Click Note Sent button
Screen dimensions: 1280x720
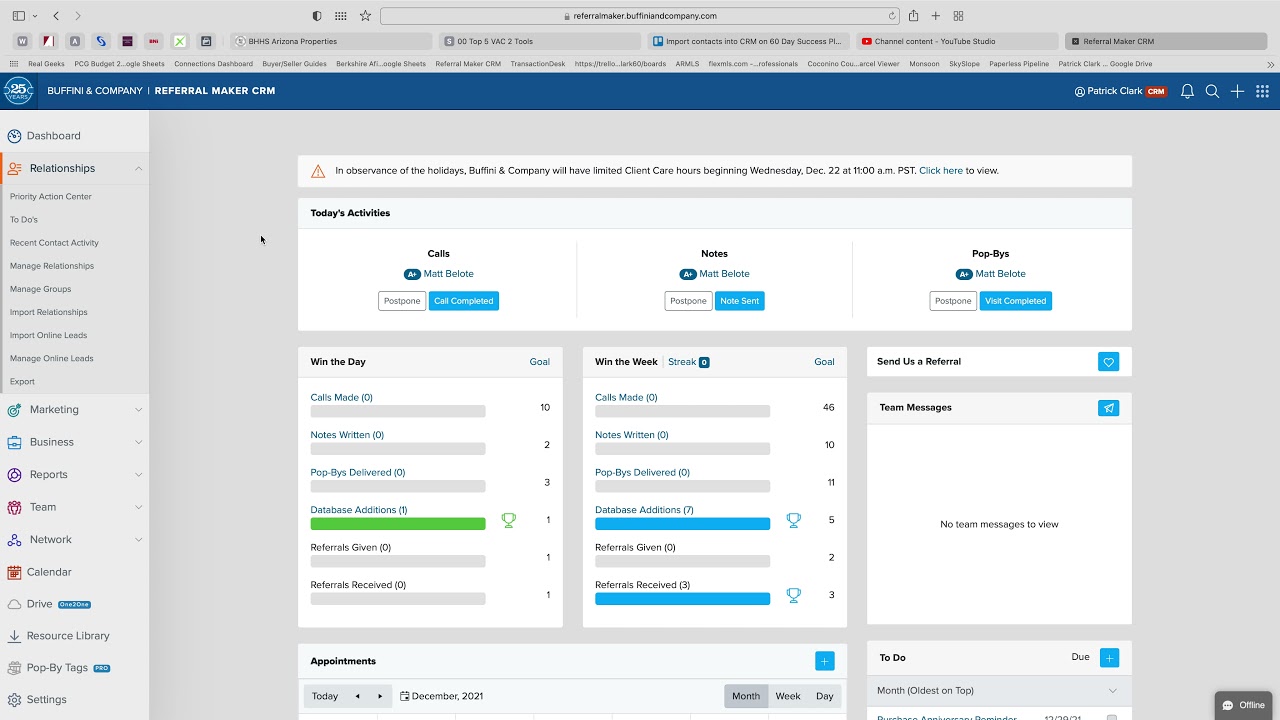740,301
